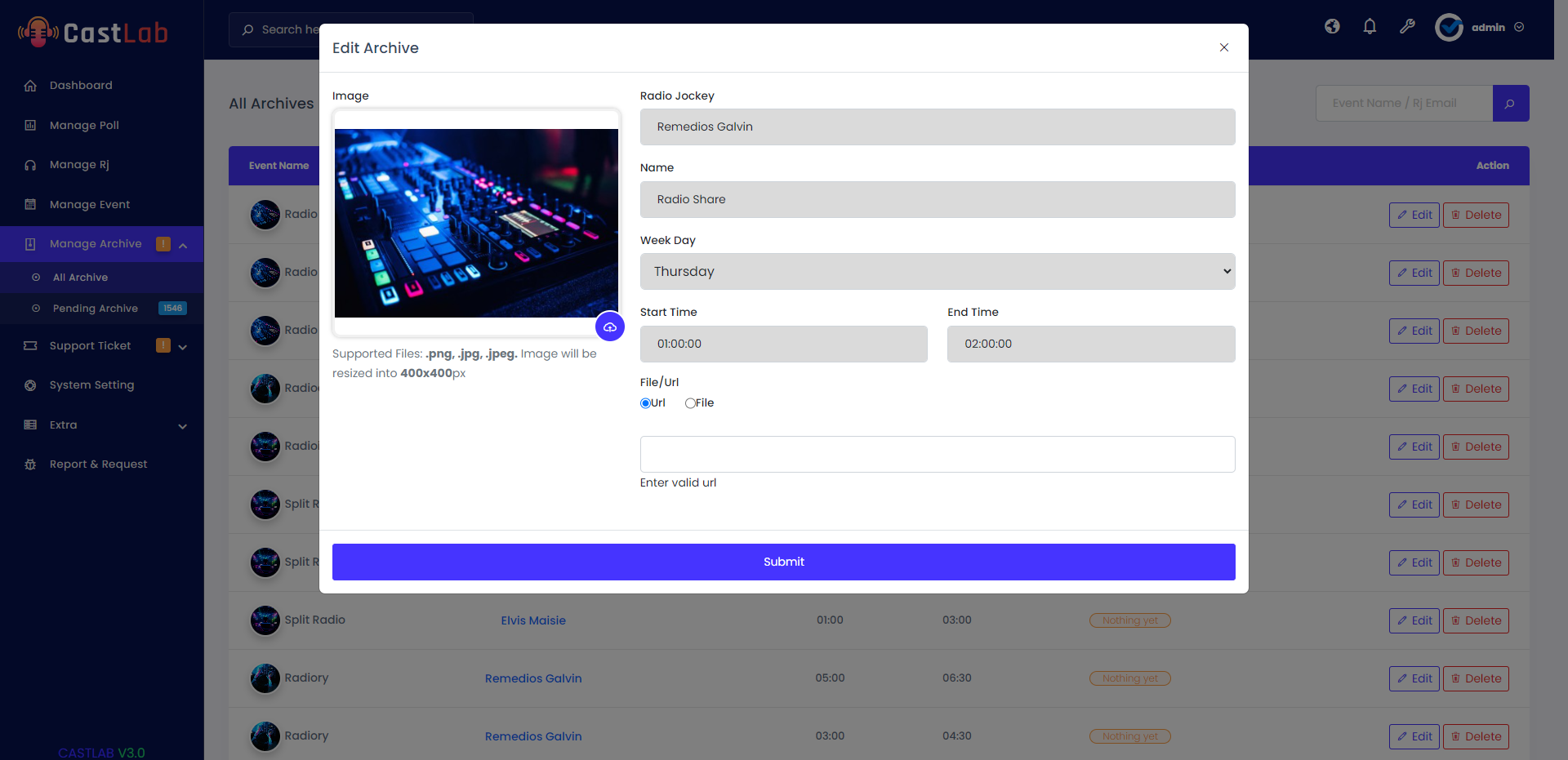The width and height of the screenshot is (1568, 760).
Task: Open the Remedios Galvin link
Action: coord(532,678)
